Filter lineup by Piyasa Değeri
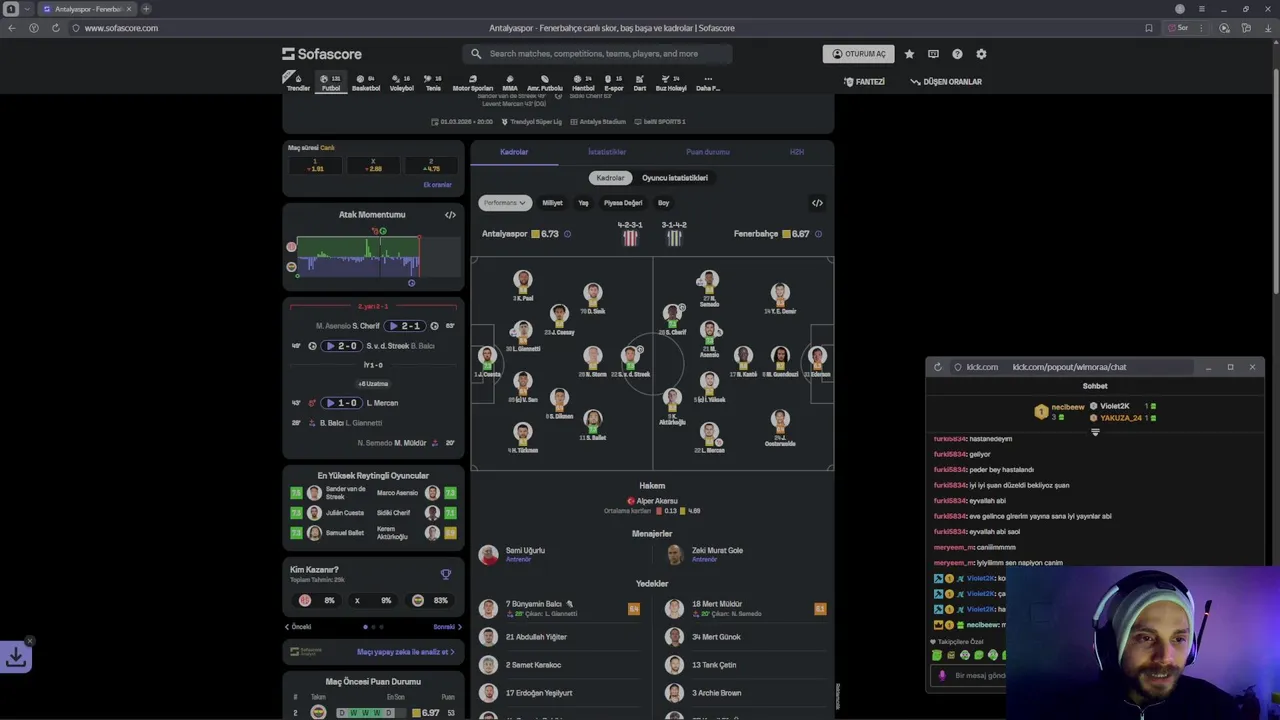The width and height of the screenshot is (1280, 720). (623, 203)
